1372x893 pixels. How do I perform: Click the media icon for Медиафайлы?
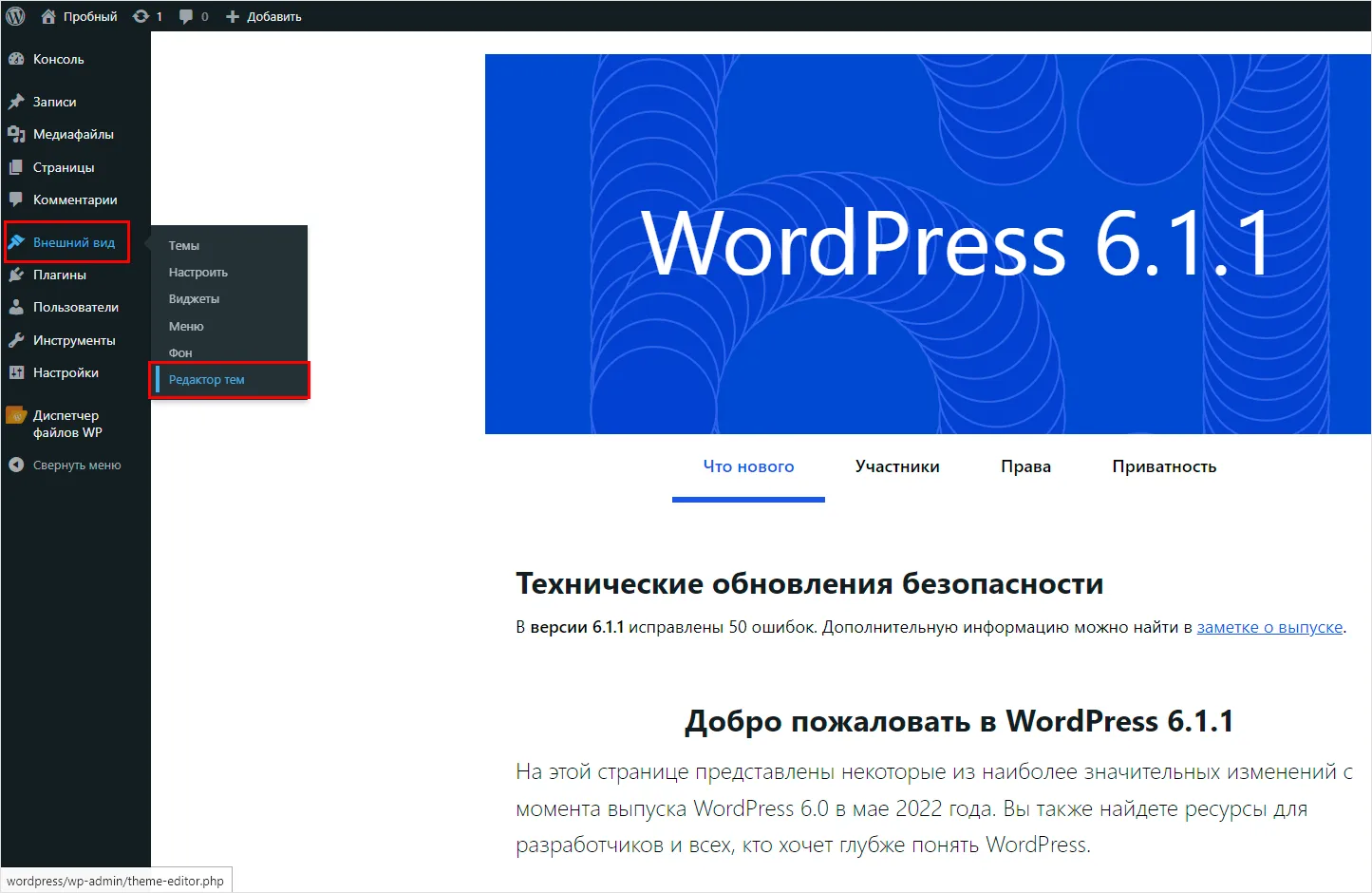coord(16,134)
